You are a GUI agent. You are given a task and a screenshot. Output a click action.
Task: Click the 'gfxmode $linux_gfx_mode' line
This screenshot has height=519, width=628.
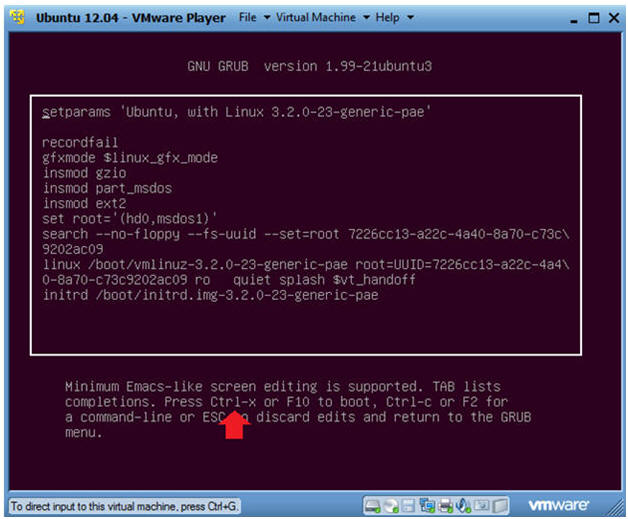pyautogui.click(x=130, y=158)
